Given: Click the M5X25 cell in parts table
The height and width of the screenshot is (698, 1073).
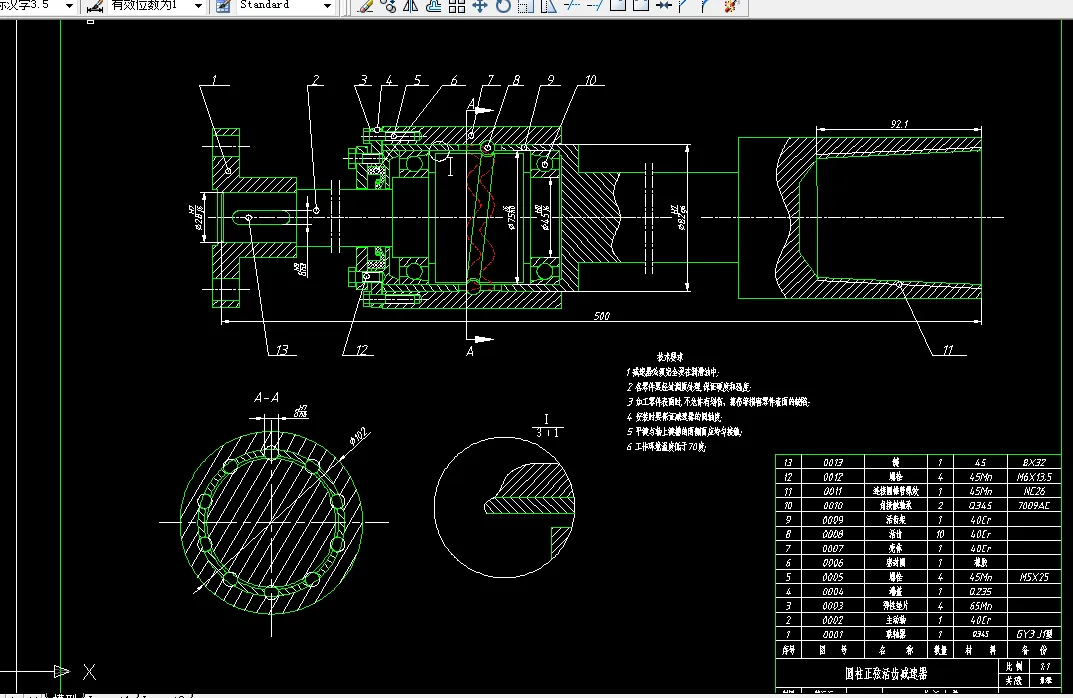Looking at the screenshot, I should pyautogui.click(x=1034, y=577).
